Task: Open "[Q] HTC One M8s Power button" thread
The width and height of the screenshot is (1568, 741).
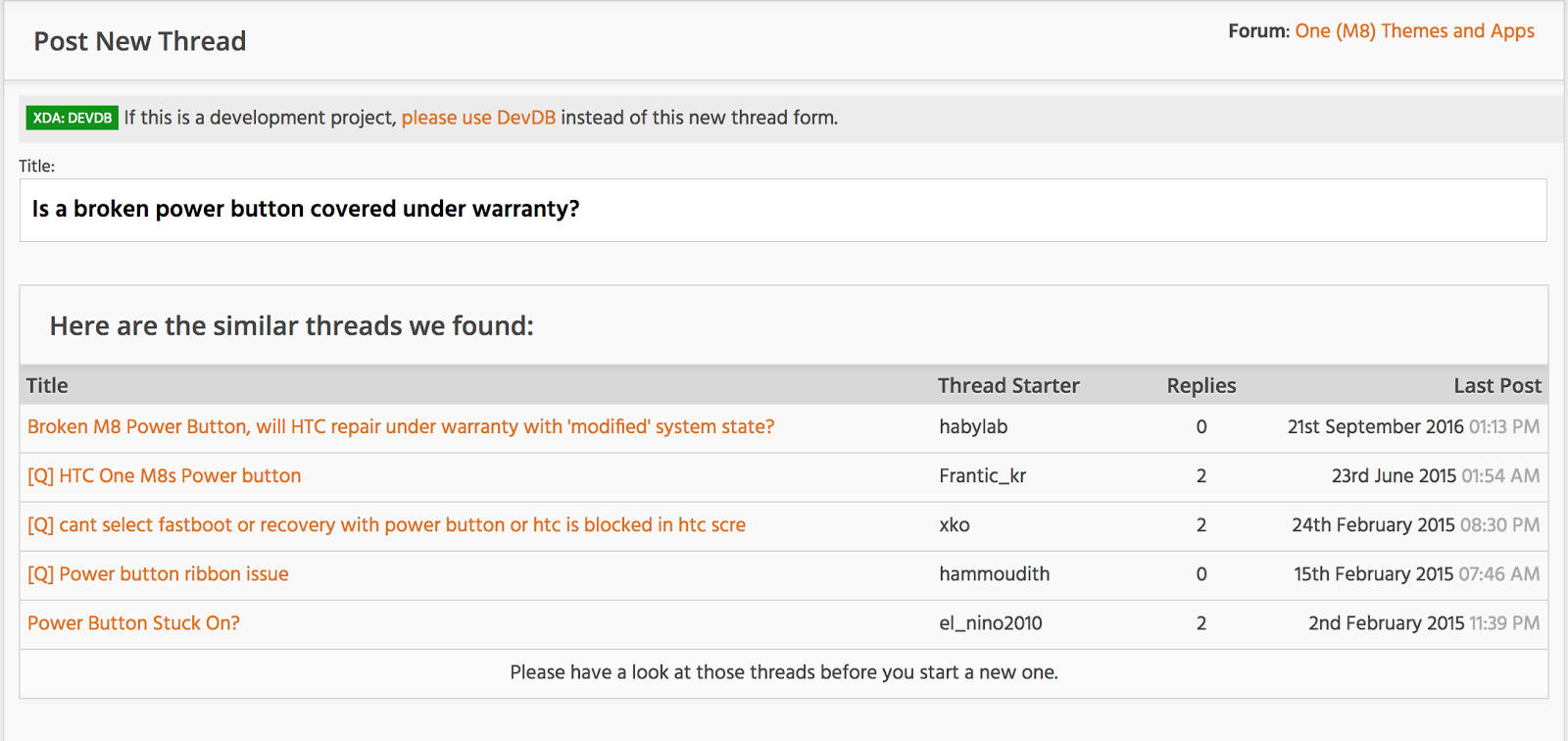Action: [165, 476]
